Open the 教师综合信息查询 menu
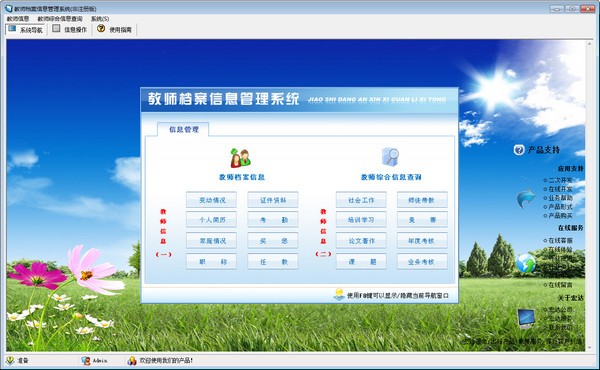Image resolution: width=600 pixels, height=370 pixels. click(x=60, y=19)
